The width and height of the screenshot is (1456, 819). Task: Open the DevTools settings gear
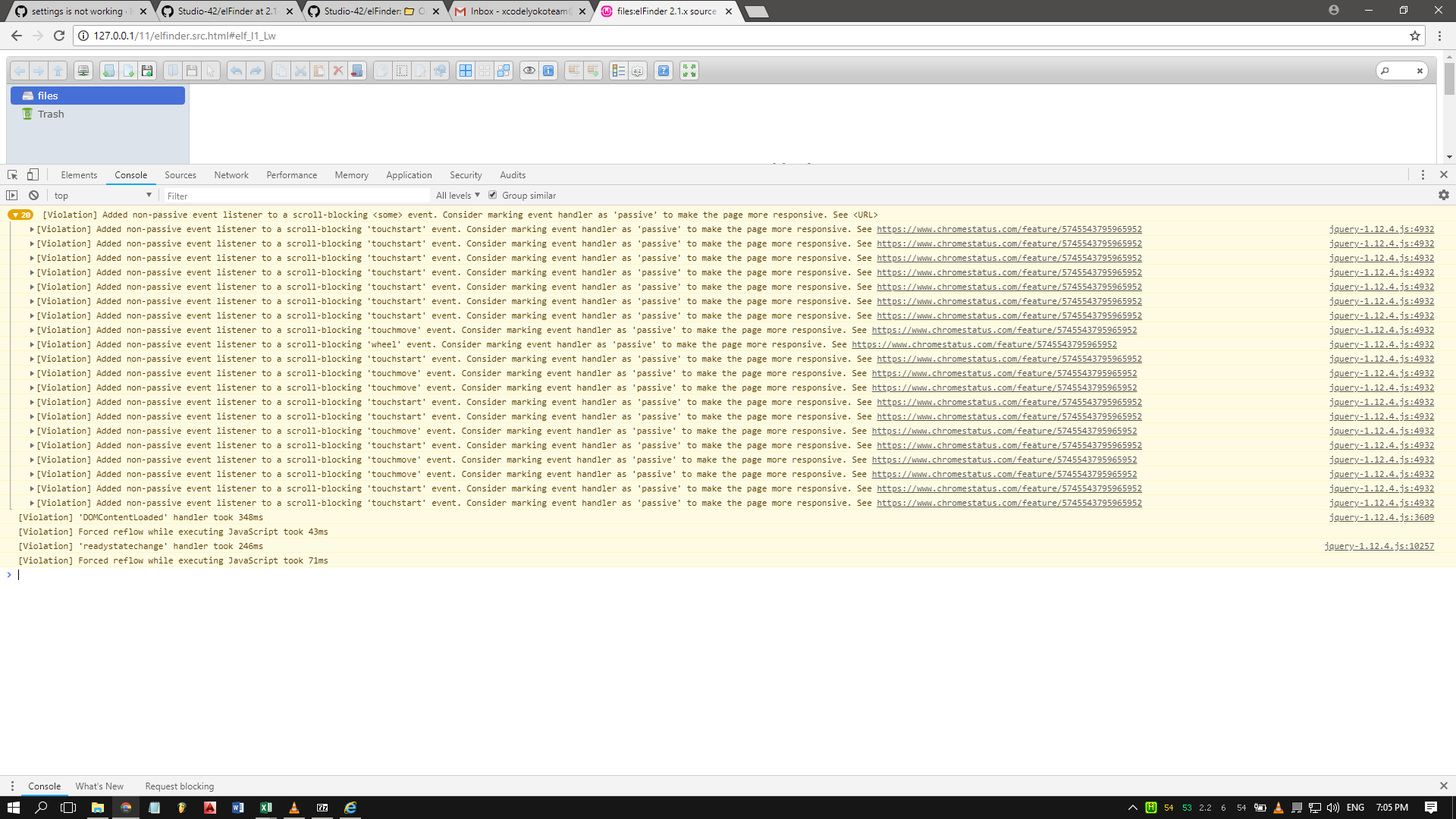(1444, 195)
